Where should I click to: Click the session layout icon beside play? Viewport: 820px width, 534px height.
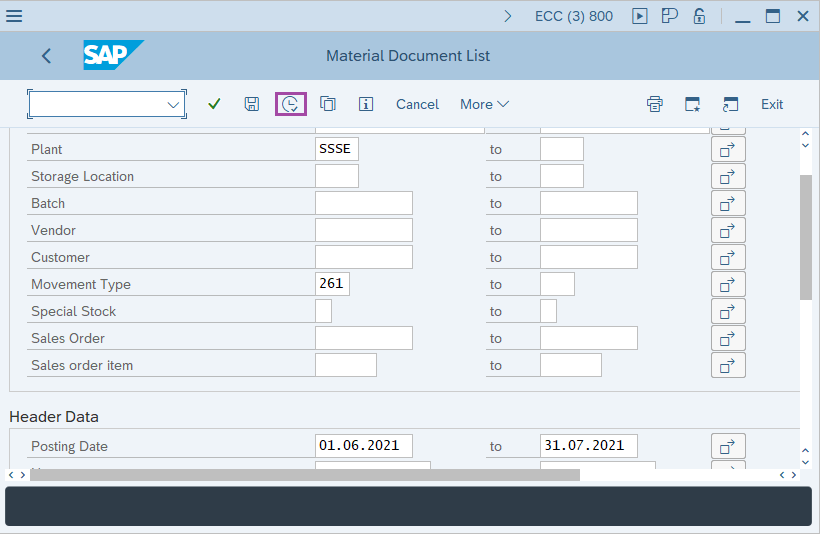[x=669, y=16]
